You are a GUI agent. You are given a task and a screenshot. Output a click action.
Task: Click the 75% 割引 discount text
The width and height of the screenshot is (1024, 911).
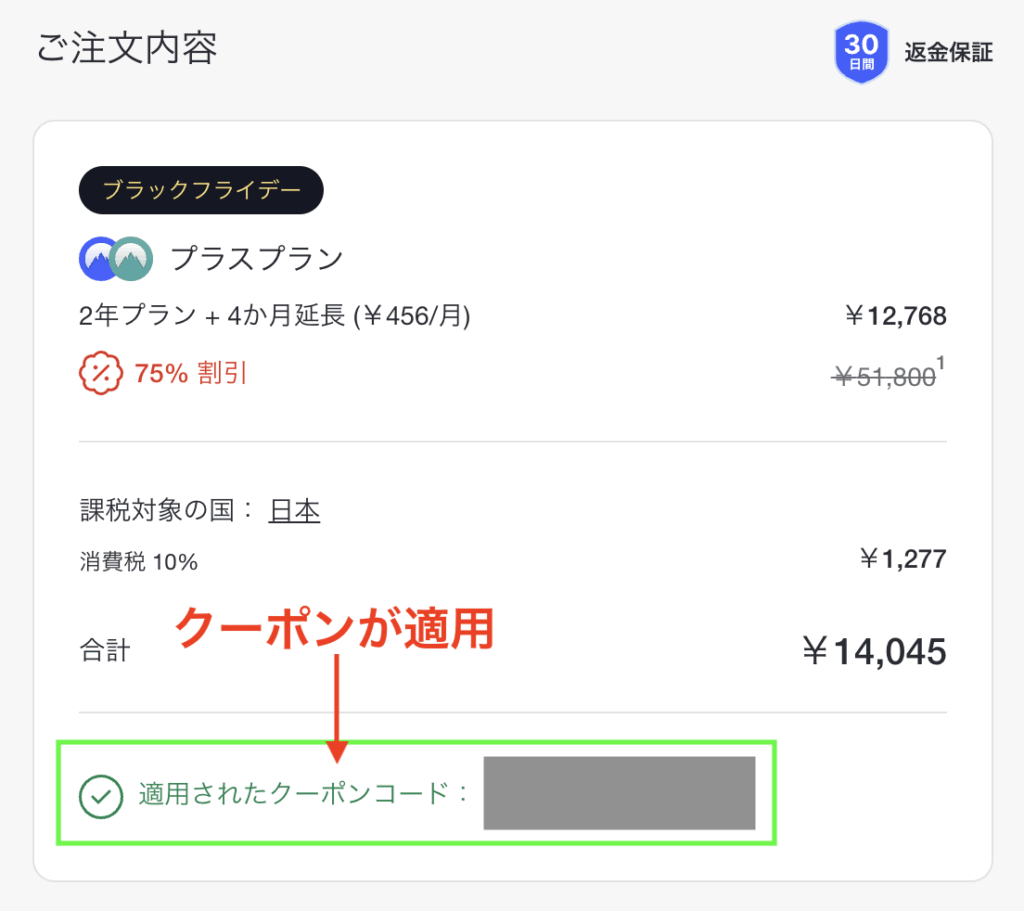(x=191, y=374)
